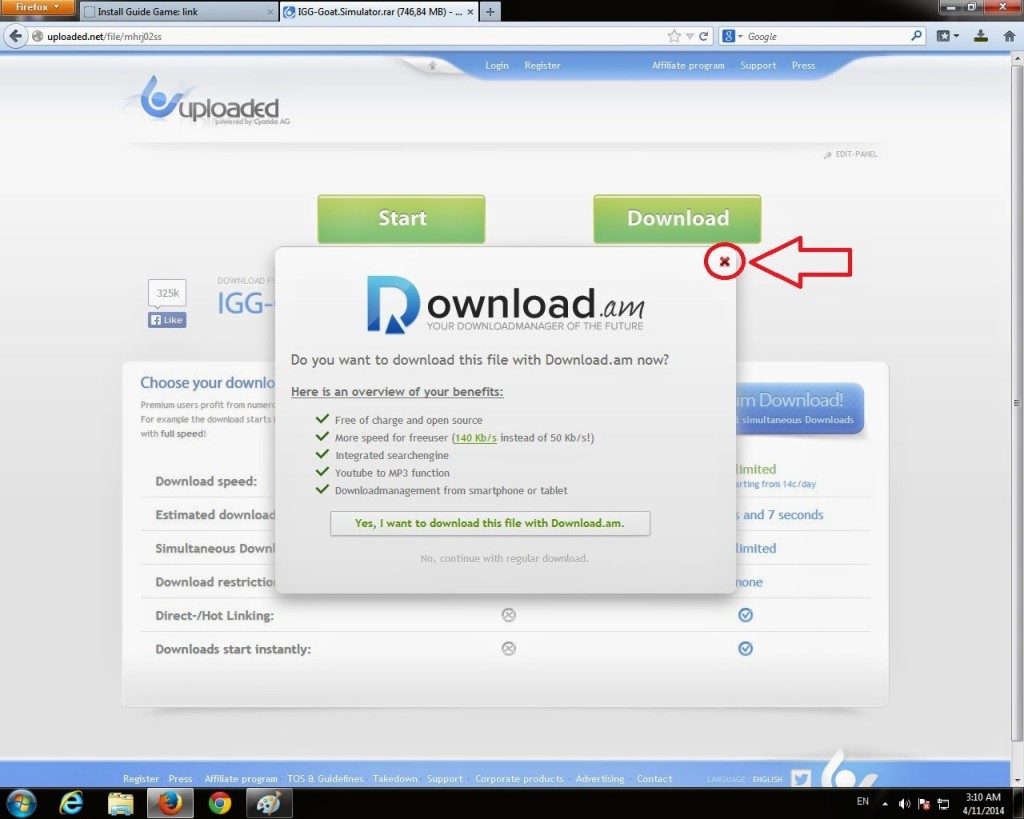Screen dimensions: 1024x819
Task: Go to Firefox home page icon
Action: [1010, 36]
